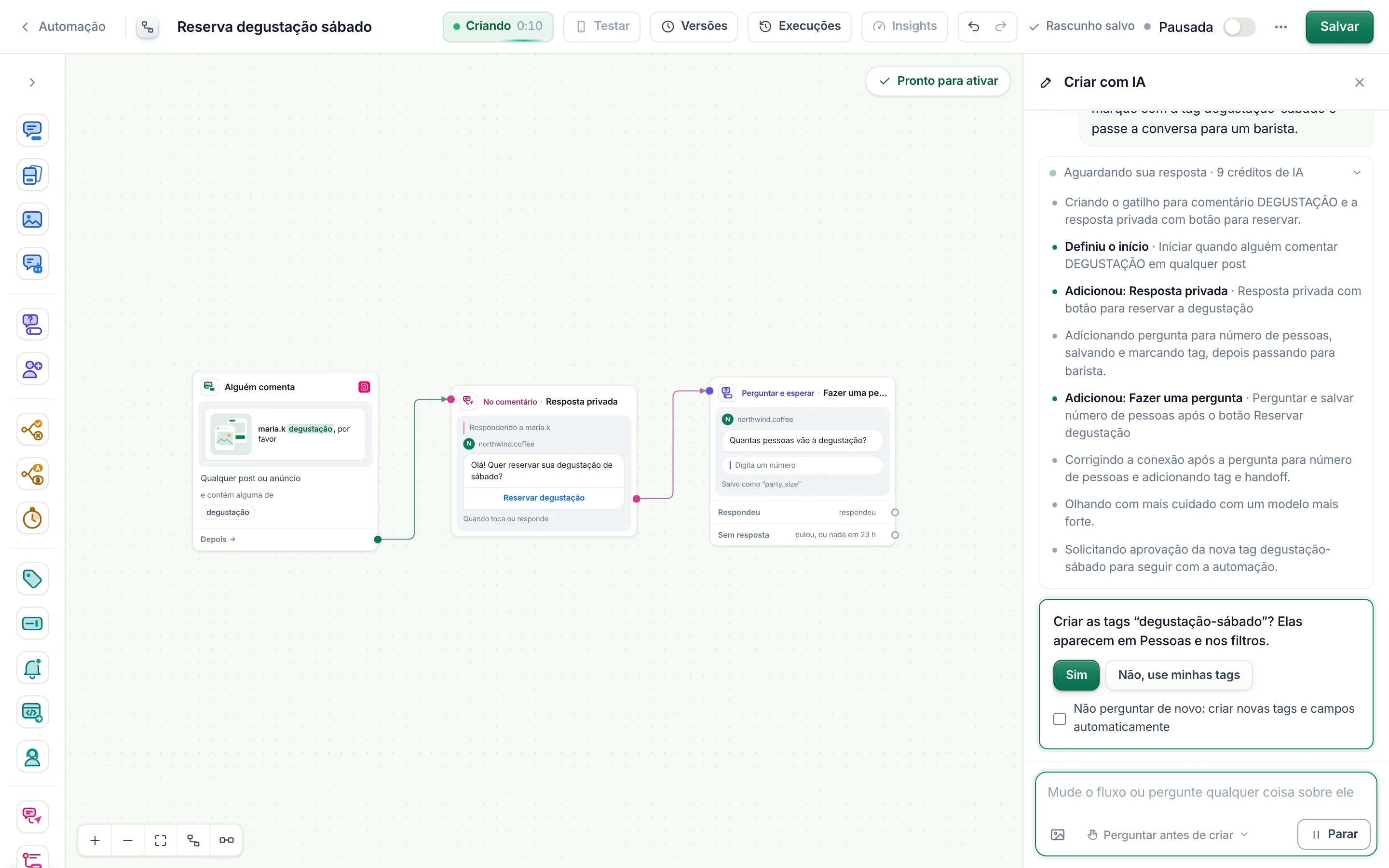Open the Execuções tab
1389x868 pixels.
tap(800, 27)
